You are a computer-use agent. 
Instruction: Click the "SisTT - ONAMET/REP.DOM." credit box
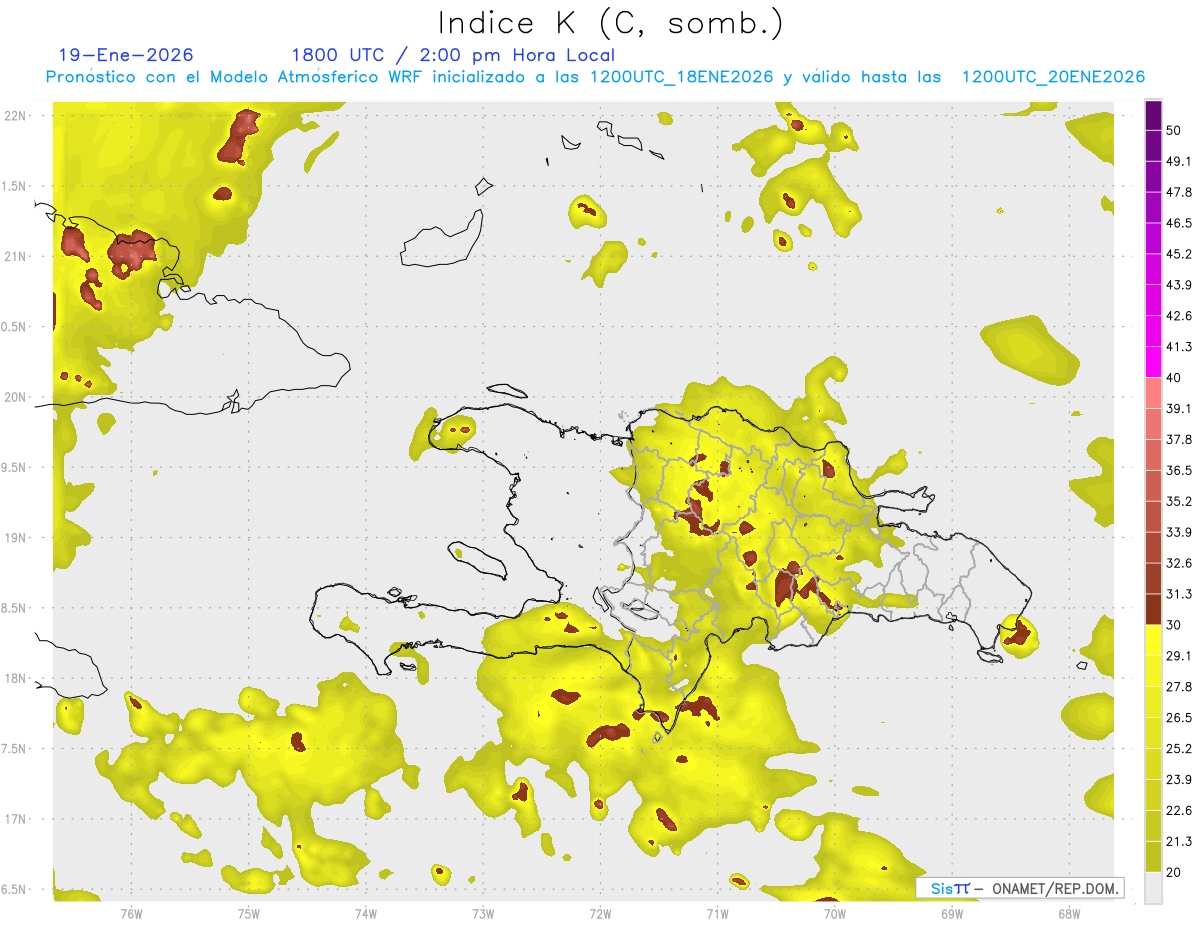[x=1020, y=888]
